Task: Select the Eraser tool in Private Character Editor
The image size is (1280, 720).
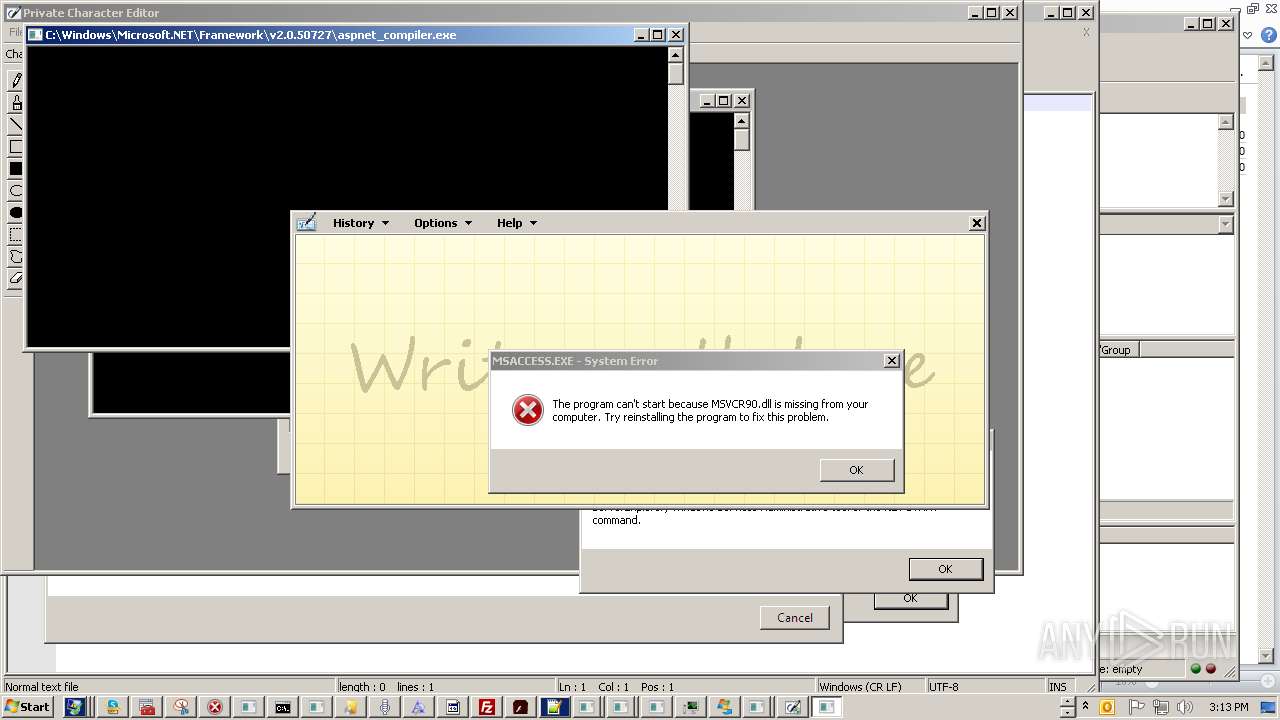Action: pos(15,279)
